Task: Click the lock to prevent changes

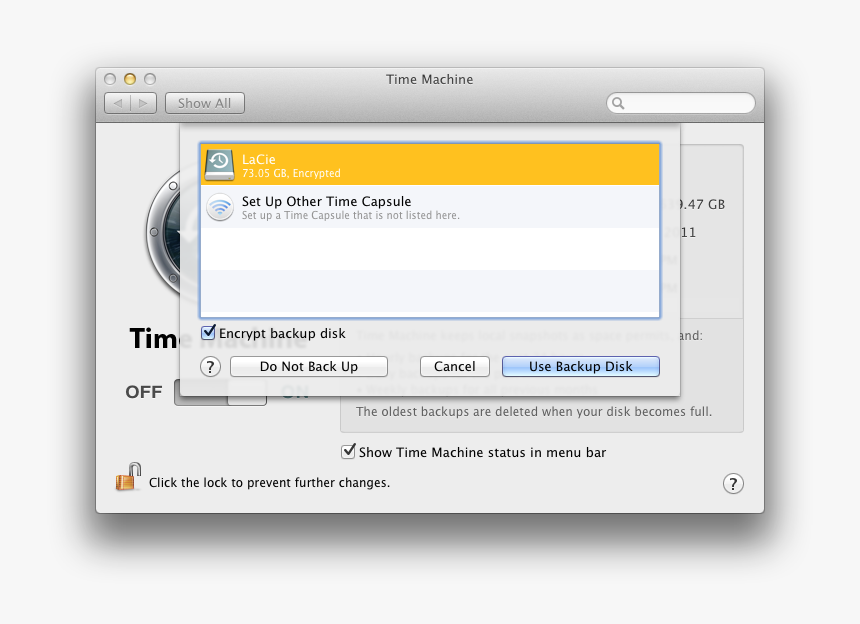Action: [x=128, y=476]
